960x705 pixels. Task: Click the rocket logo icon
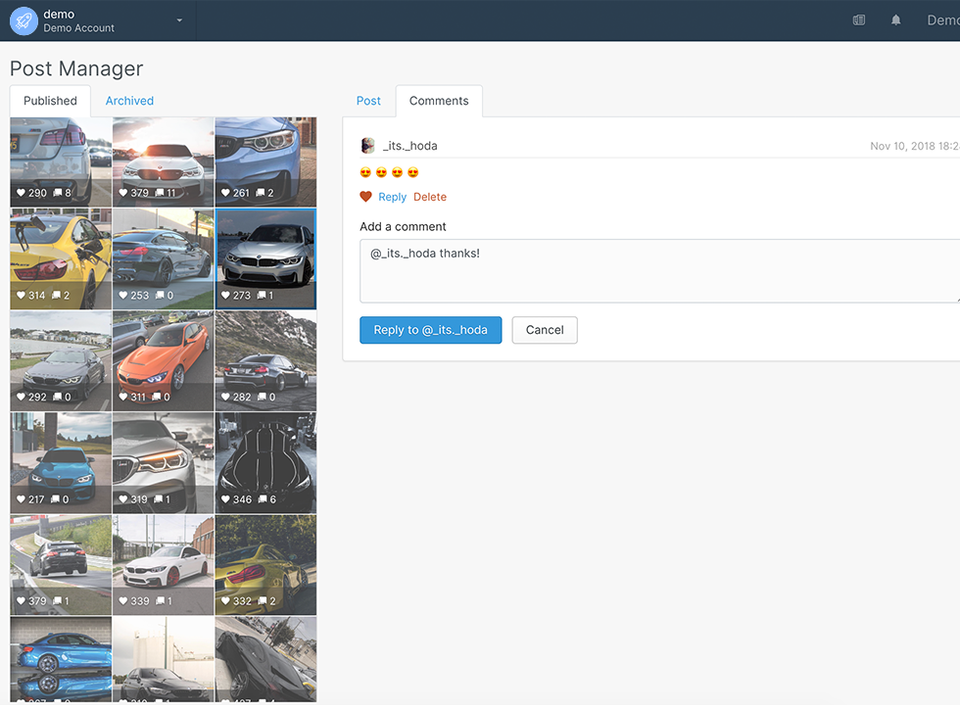(24, 21)
